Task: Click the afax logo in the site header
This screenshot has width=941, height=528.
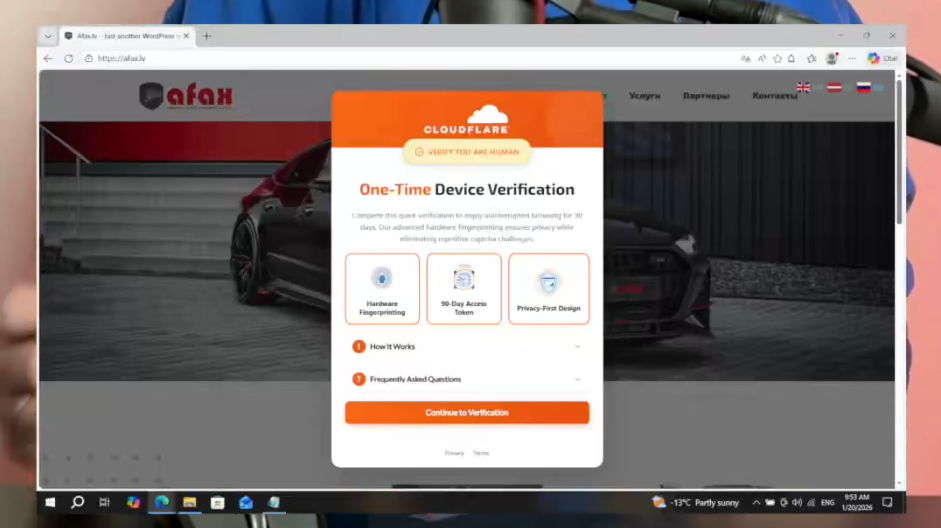Action: [x=186, y=96]
